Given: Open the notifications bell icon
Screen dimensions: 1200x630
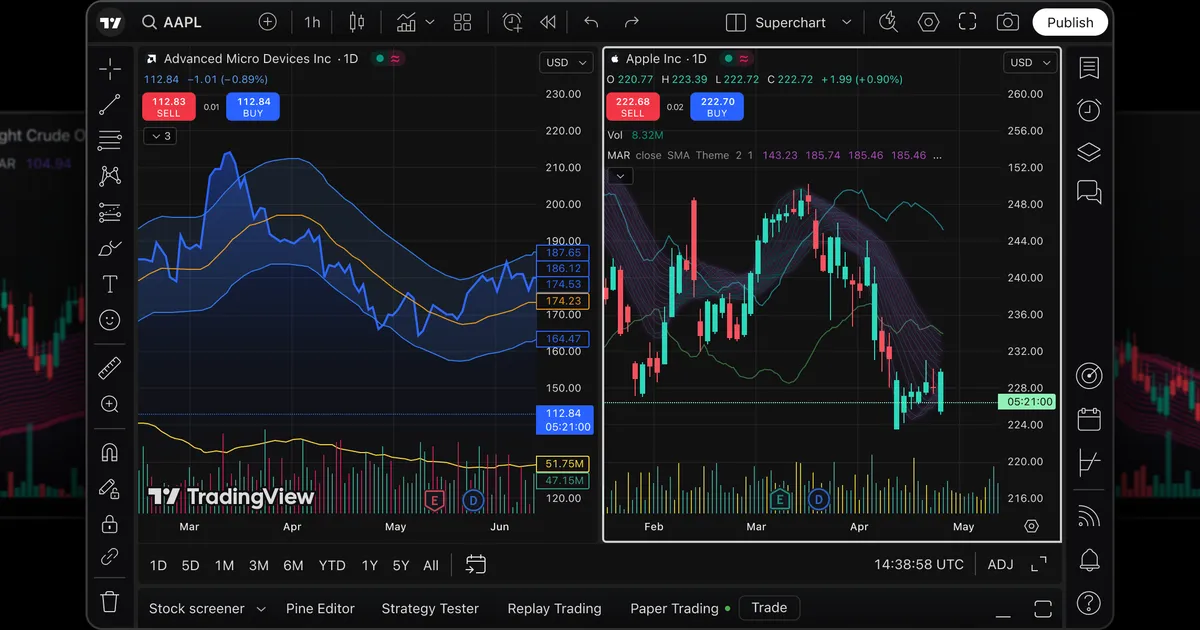Looking at the screenshot, I should point(1089,560).
